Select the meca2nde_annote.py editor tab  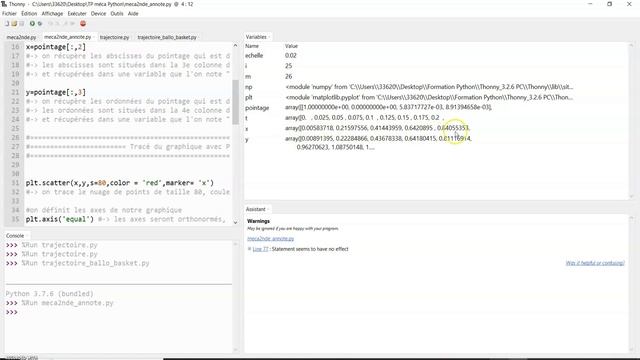coord(67,37)
